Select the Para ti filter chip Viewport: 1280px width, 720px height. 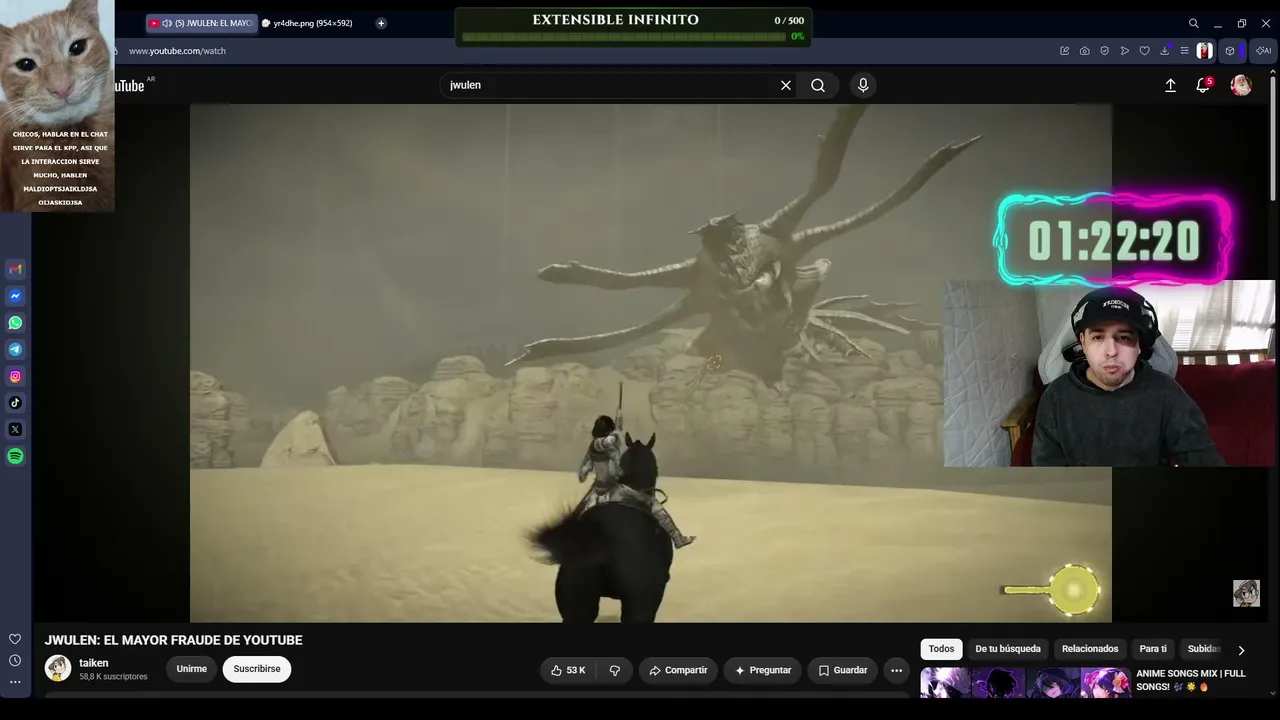(1153, 649)
